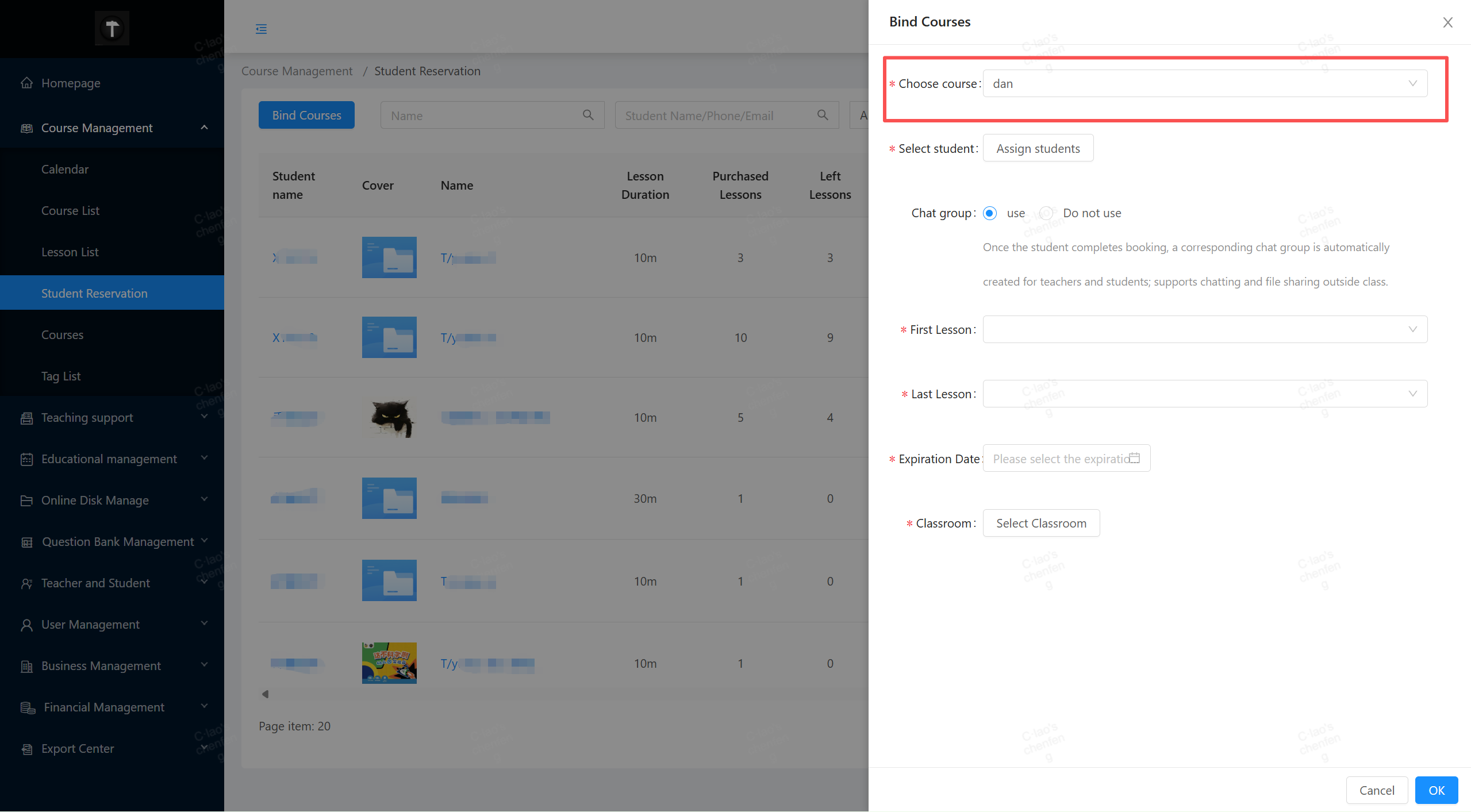Click the sidebar collapse menu icon
1471x812 pixels.
261,29
